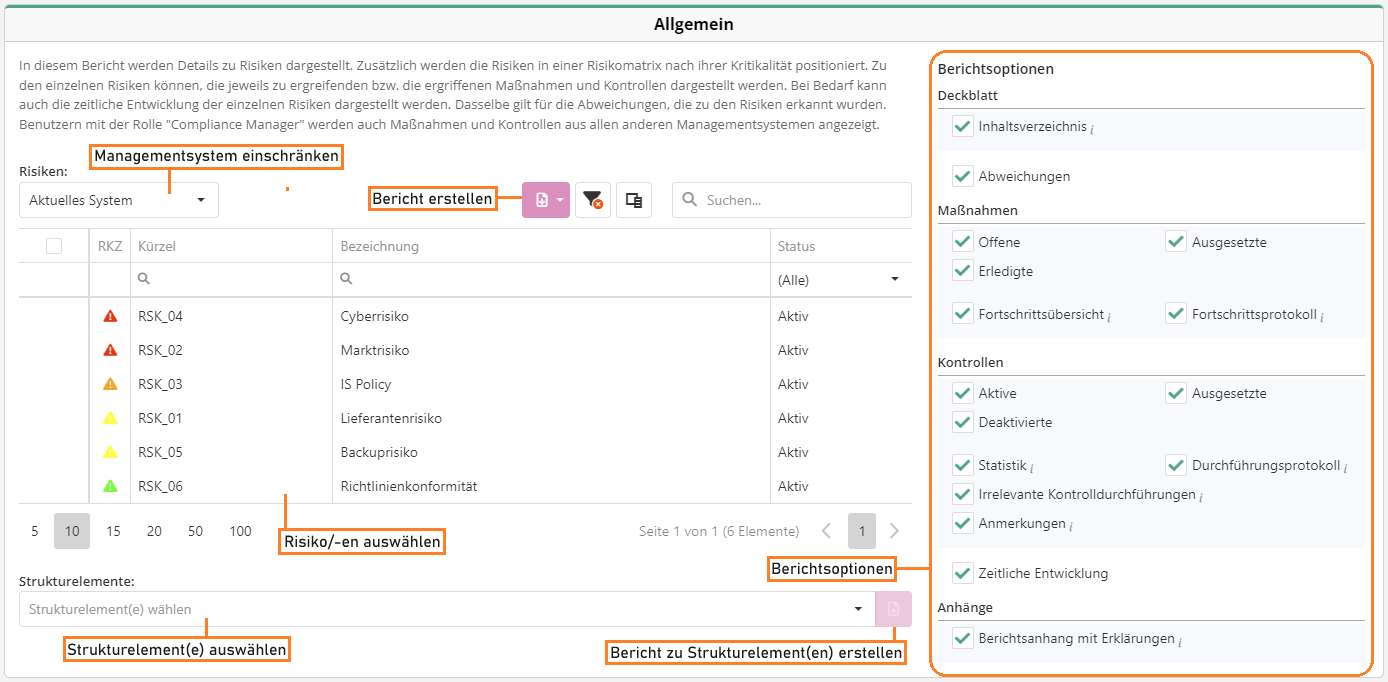Set page size to 20
This screenshot has height=682, width=1388.
(154, 531)
